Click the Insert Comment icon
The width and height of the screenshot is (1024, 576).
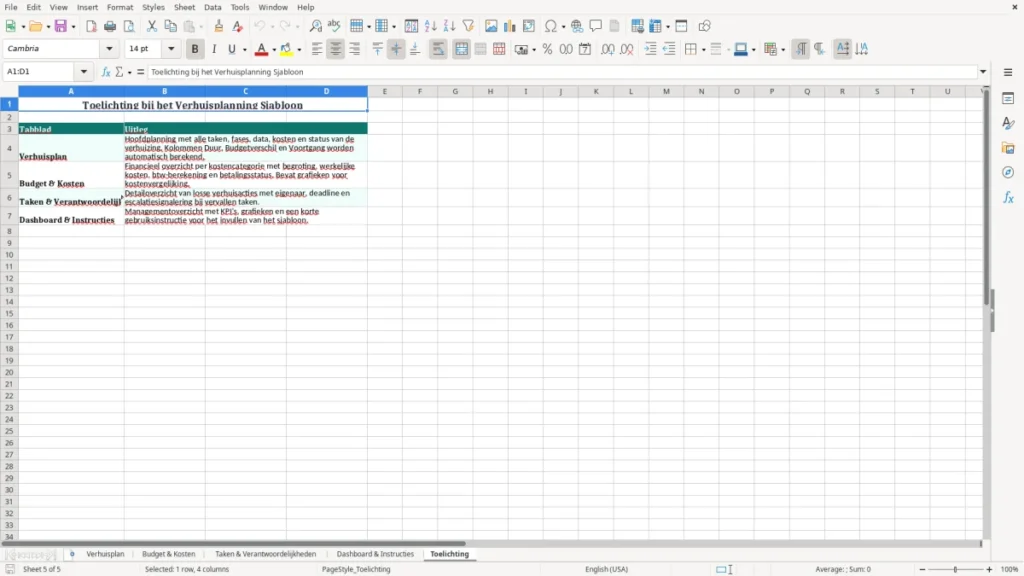pos(596,26)
